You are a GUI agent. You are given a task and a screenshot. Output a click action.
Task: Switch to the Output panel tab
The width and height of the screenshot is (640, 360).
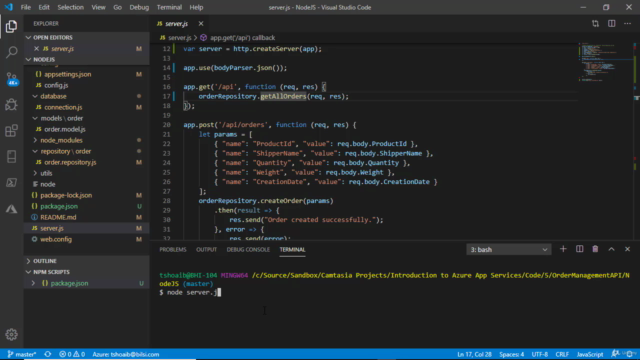207,249
